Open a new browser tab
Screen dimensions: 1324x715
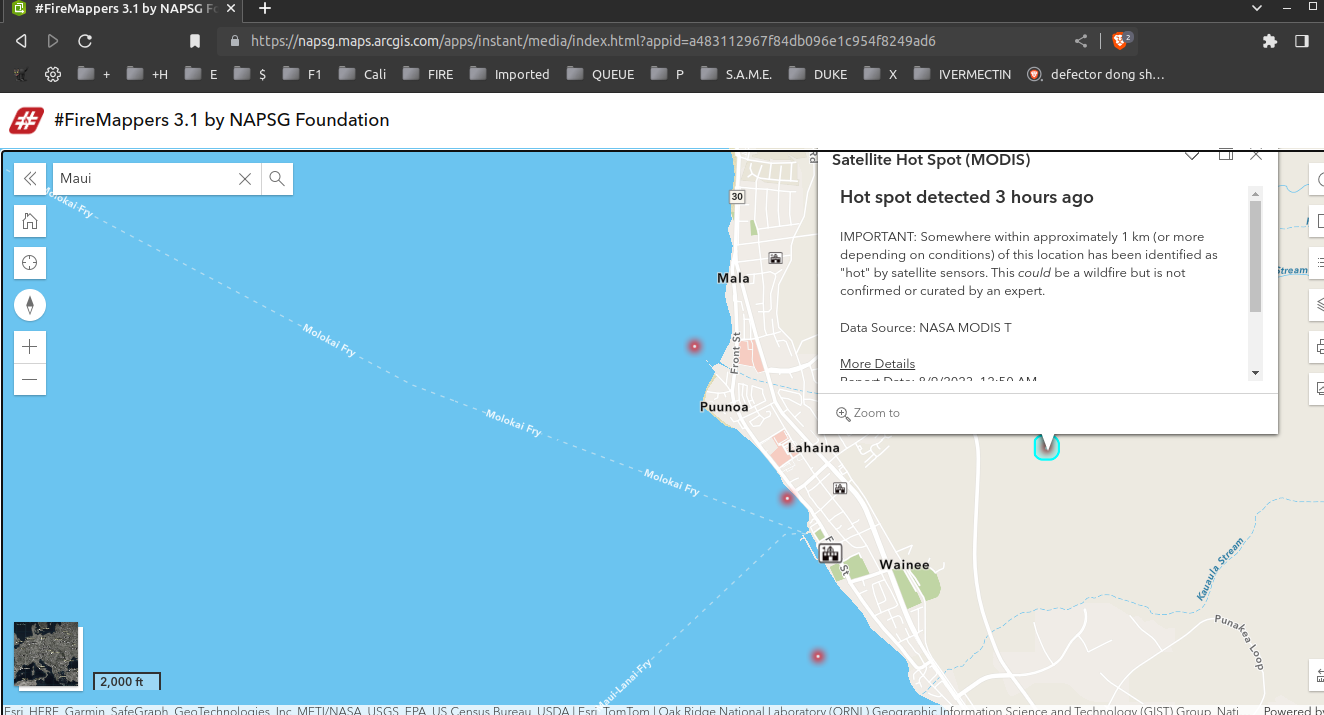pyautogui.click(x=265, y=8)
